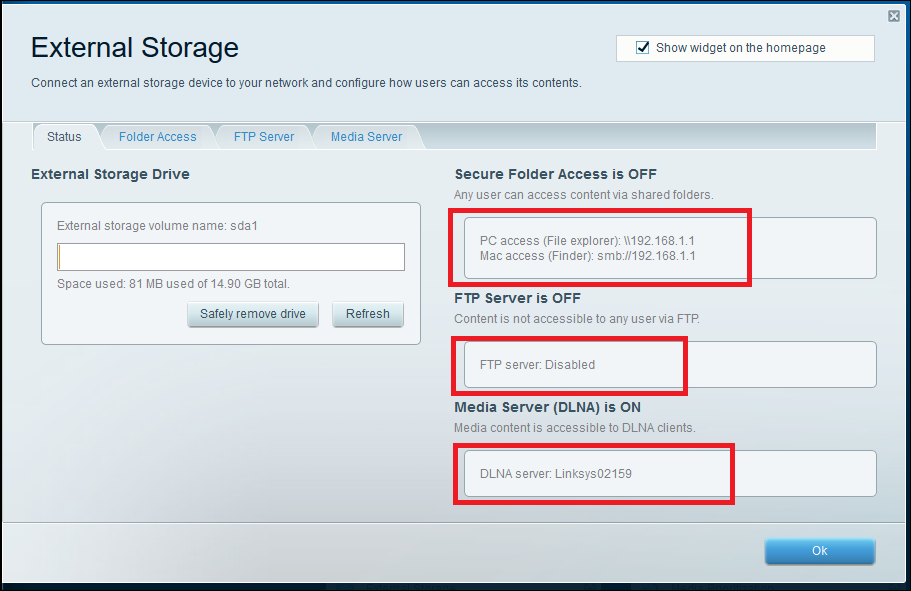The height and width of the screenshot is (591, 911).
Task: Enable the Show widget on the homepage checkbox
Action: click(x=642, y=47)
